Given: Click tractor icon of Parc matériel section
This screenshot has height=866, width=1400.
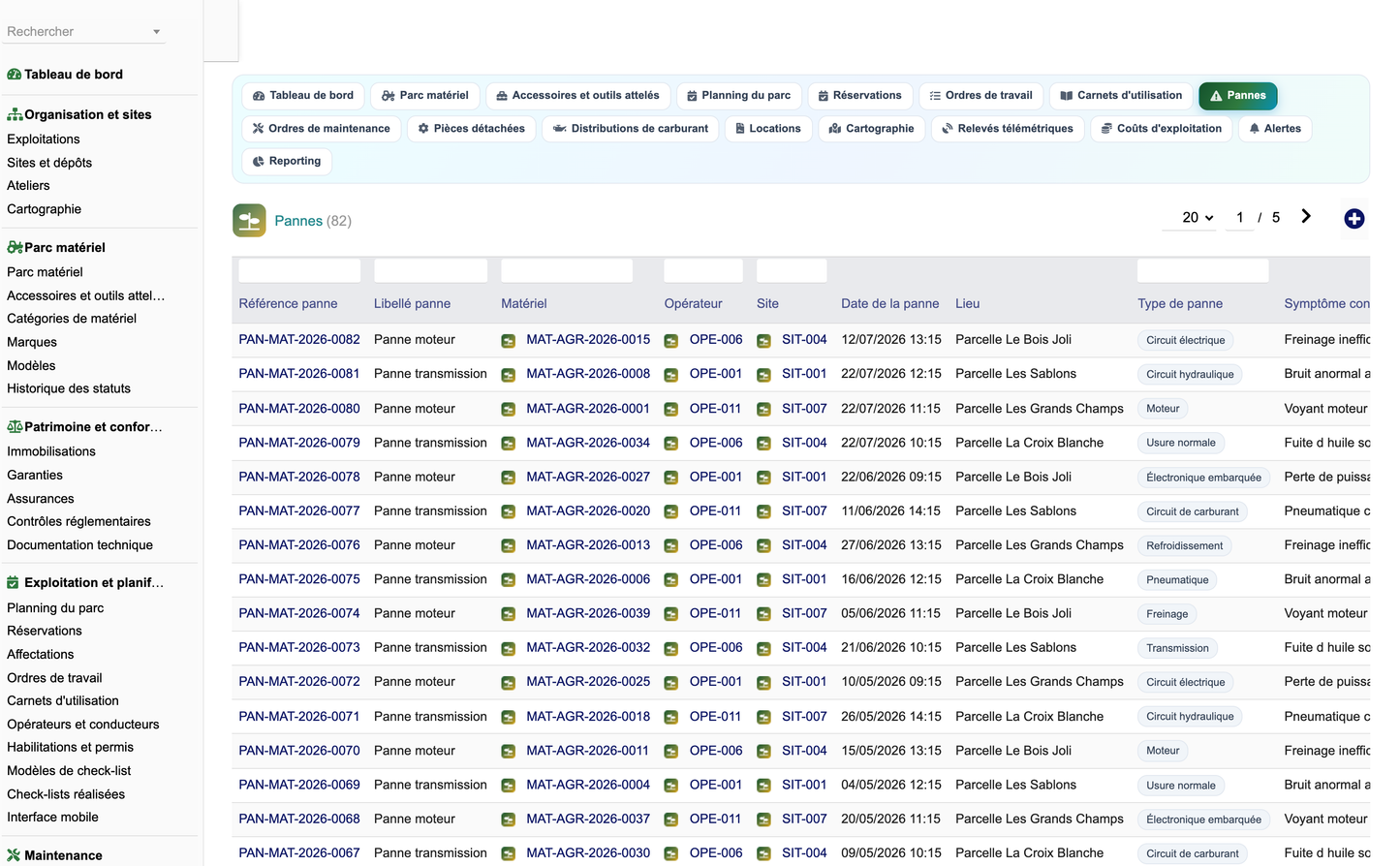Looking at the screenshot, I should pyautogui.click(x=15, y=247).
